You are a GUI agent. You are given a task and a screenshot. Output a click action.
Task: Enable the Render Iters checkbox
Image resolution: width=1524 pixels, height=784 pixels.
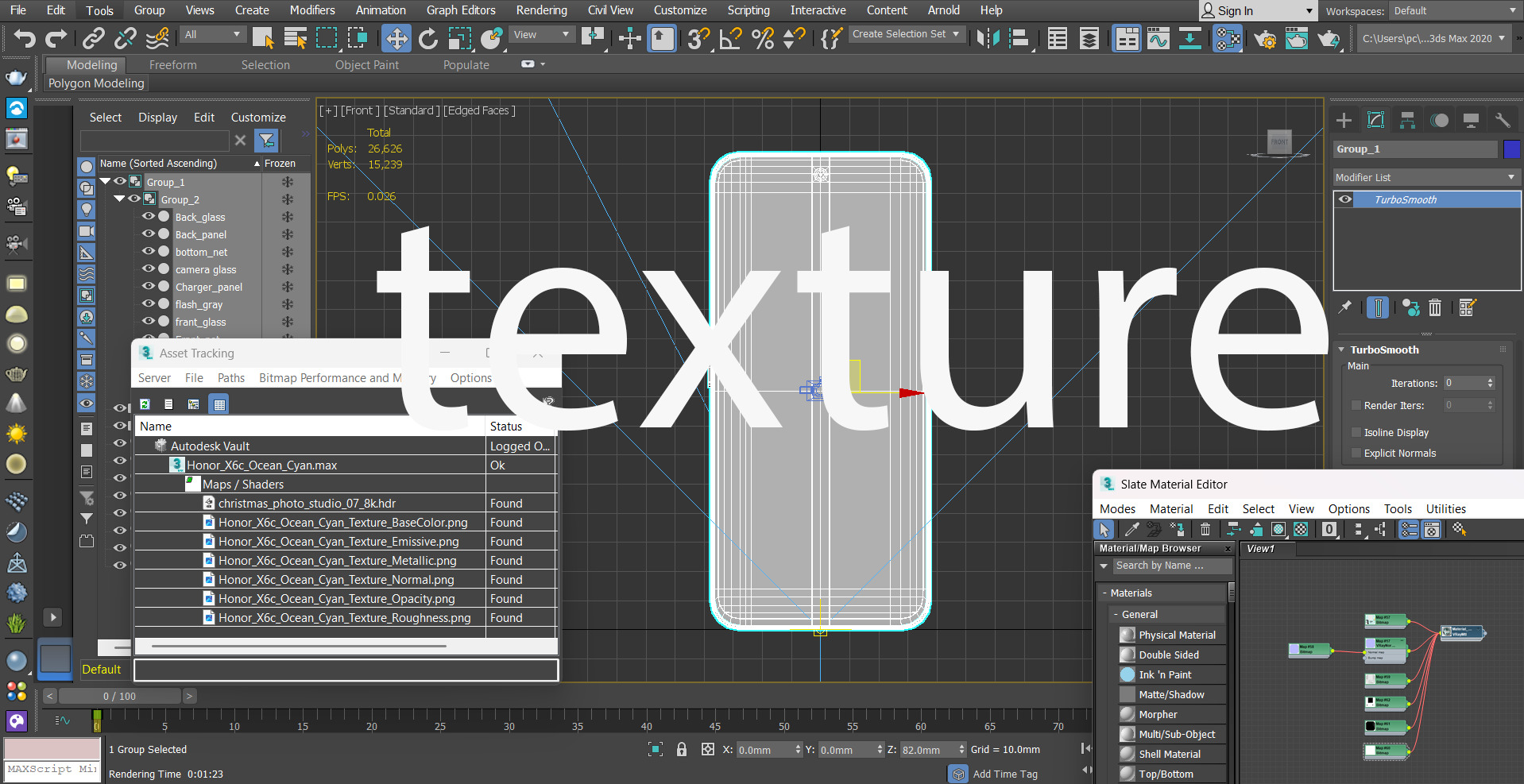pyautogui.click(x=1356, y=405)
